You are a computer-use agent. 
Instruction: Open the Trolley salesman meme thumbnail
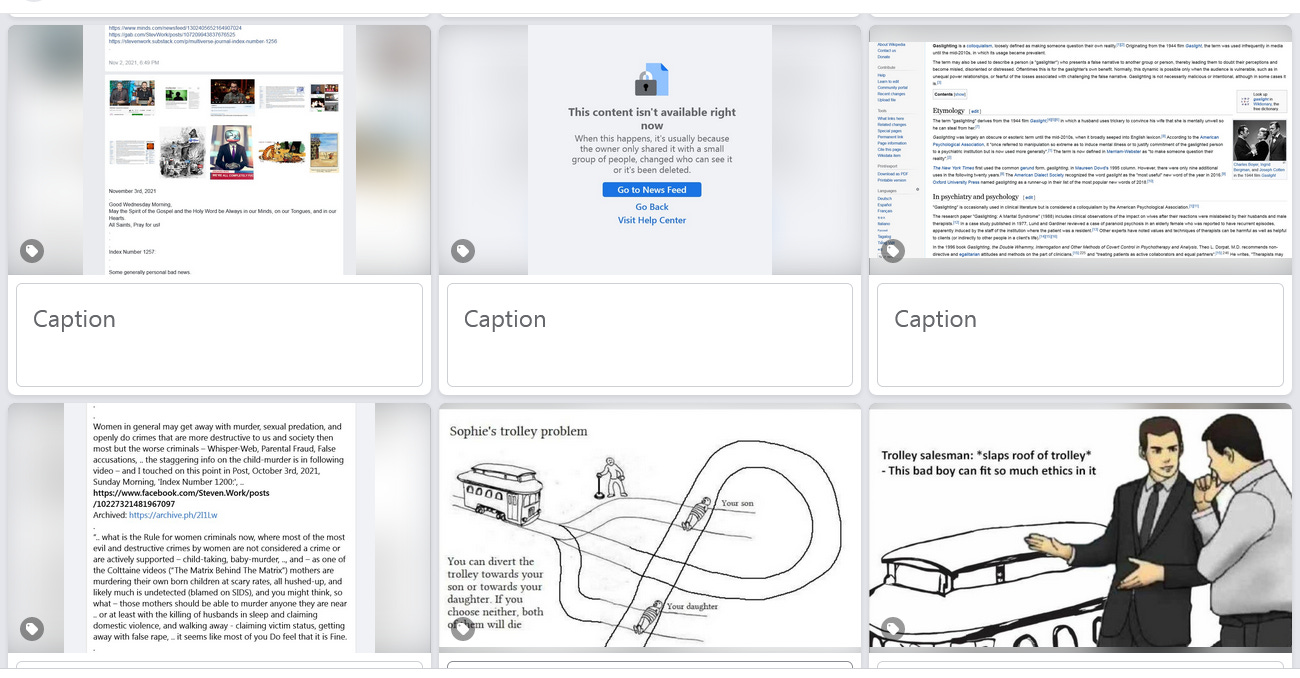pos(1080,528)
